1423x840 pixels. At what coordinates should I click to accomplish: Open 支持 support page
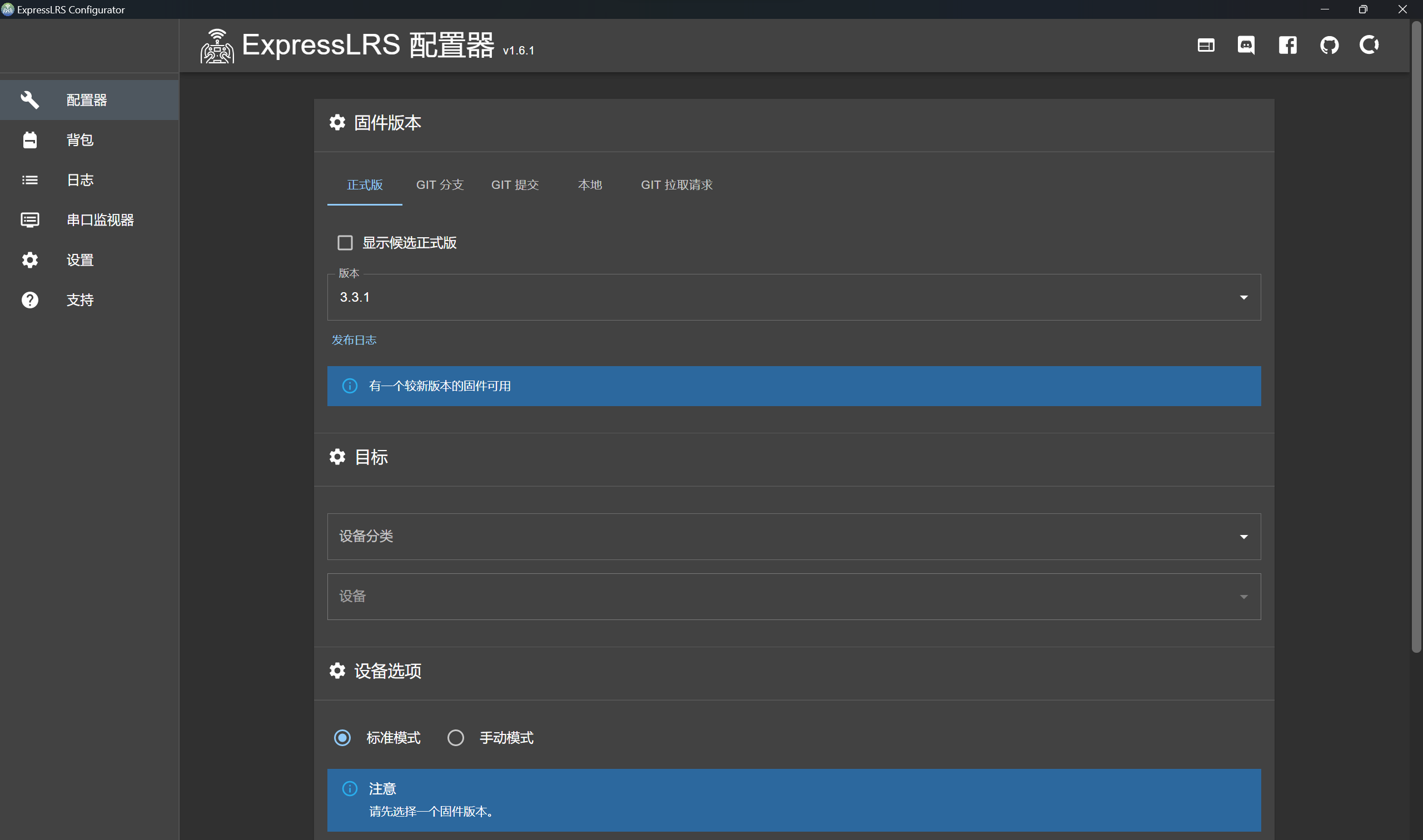pos(79,300)
